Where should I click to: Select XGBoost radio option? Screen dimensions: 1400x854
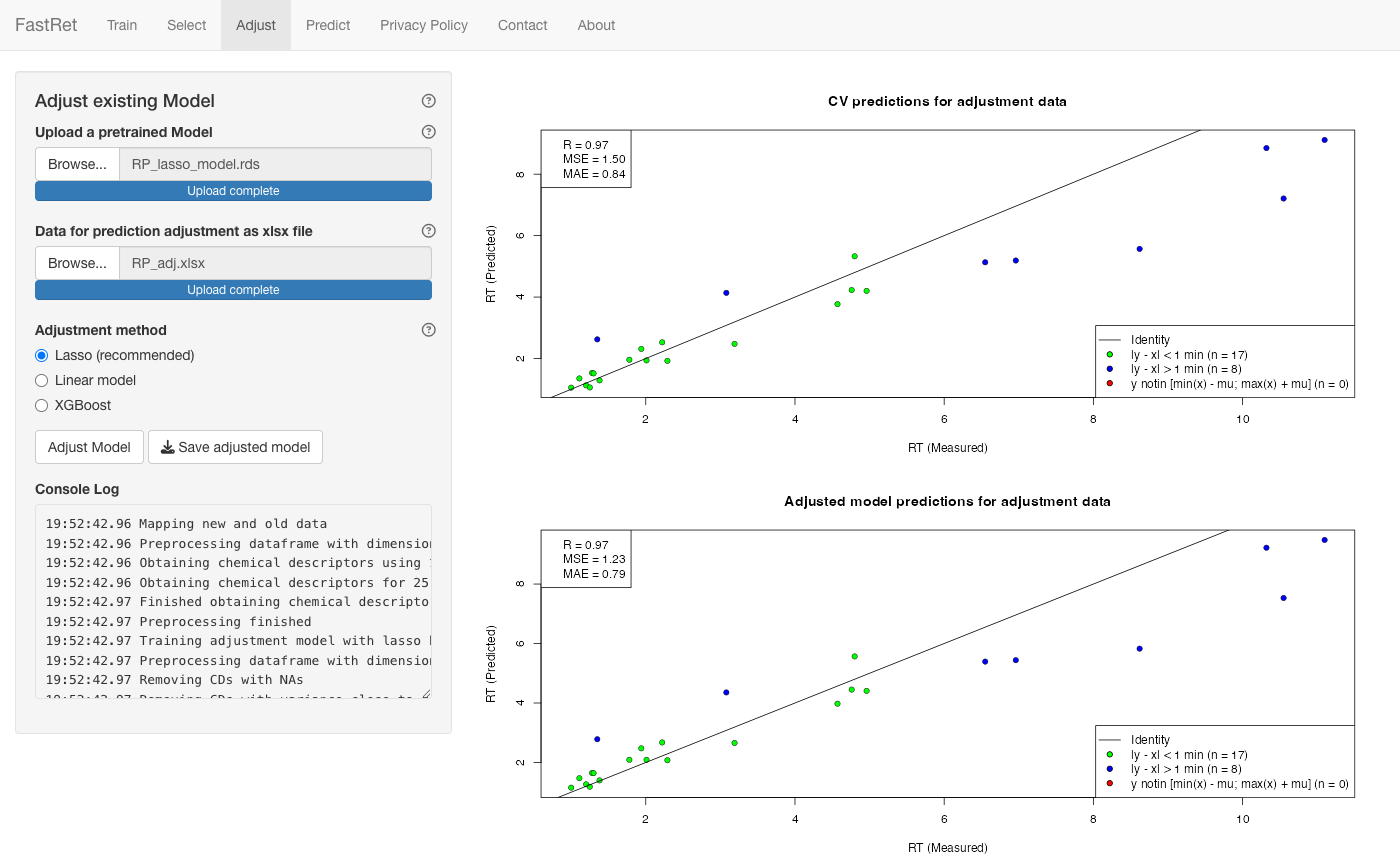coord(42,405)
